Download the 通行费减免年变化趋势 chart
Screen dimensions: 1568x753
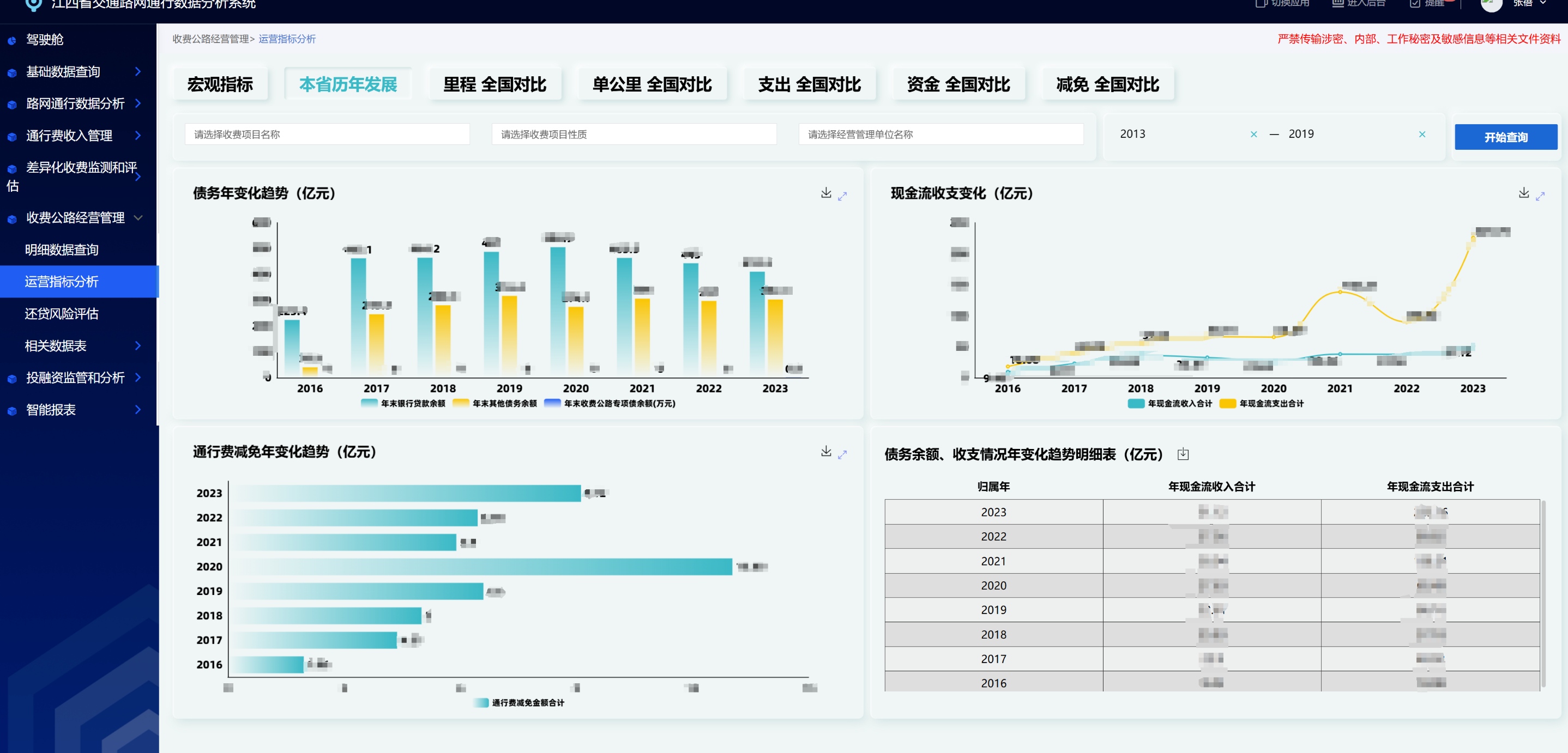(x=826, y=451)
